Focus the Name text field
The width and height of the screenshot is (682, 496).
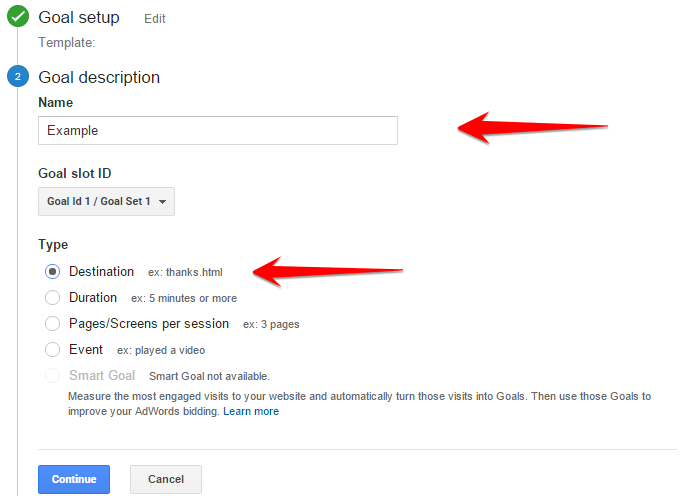tap(217, 130)
